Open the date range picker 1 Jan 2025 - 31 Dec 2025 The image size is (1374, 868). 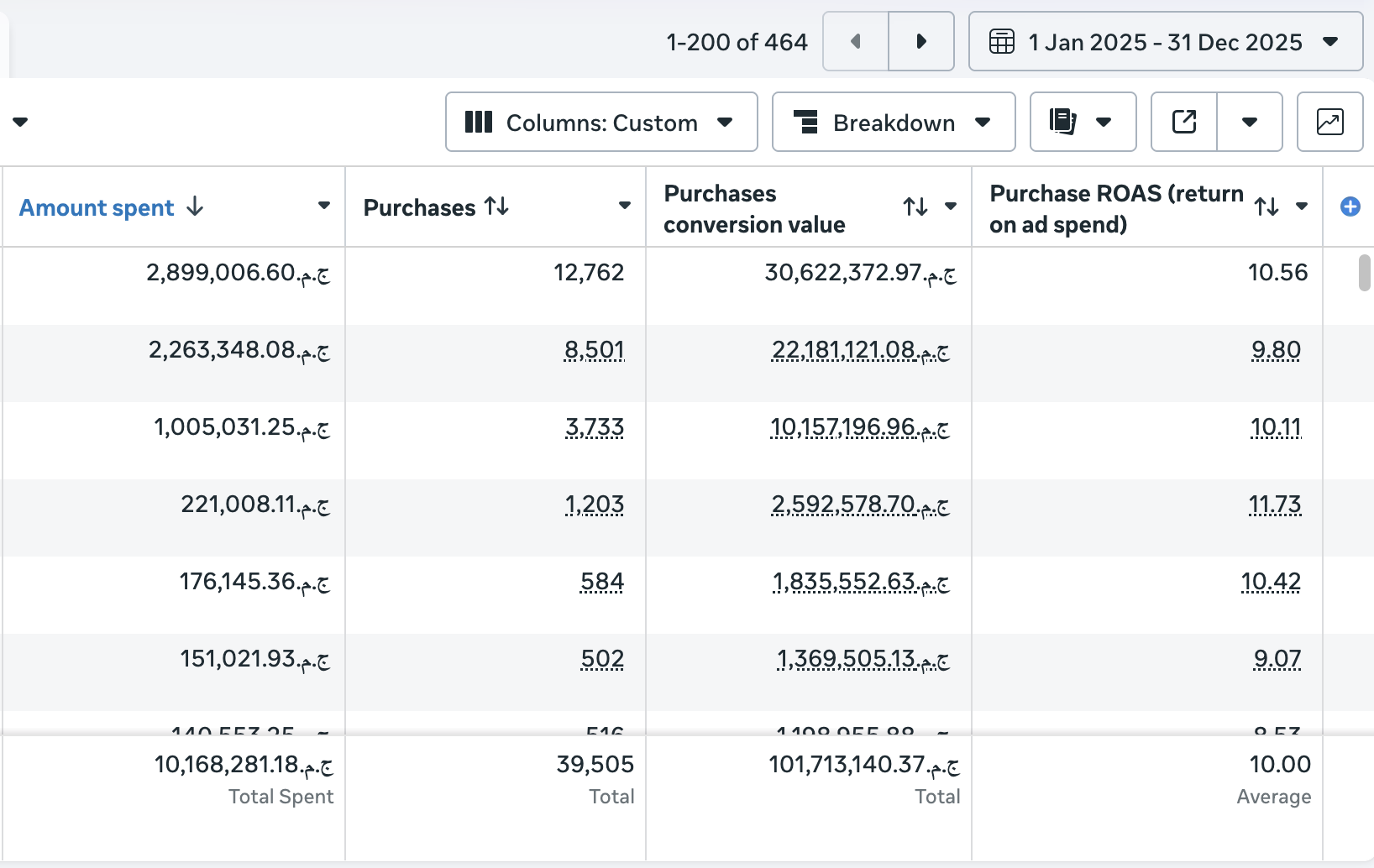(x=1166, y=41)
